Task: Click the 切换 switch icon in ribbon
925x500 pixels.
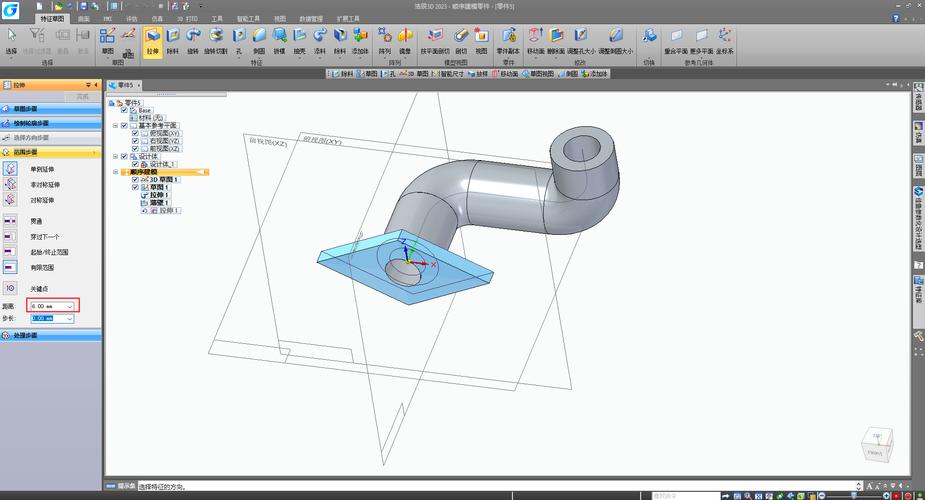Action: (x=650, y=37)
